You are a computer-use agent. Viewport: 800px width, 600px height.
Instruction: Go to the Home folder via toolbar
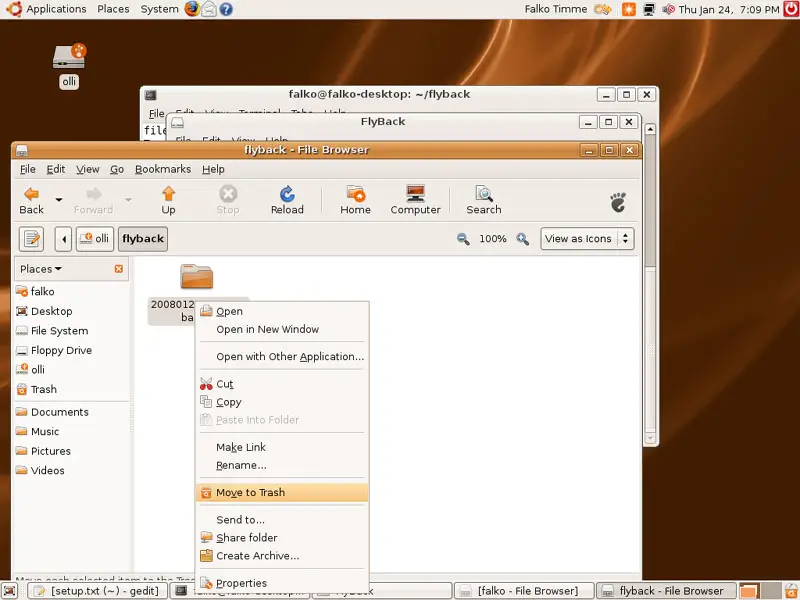[356, 201]
